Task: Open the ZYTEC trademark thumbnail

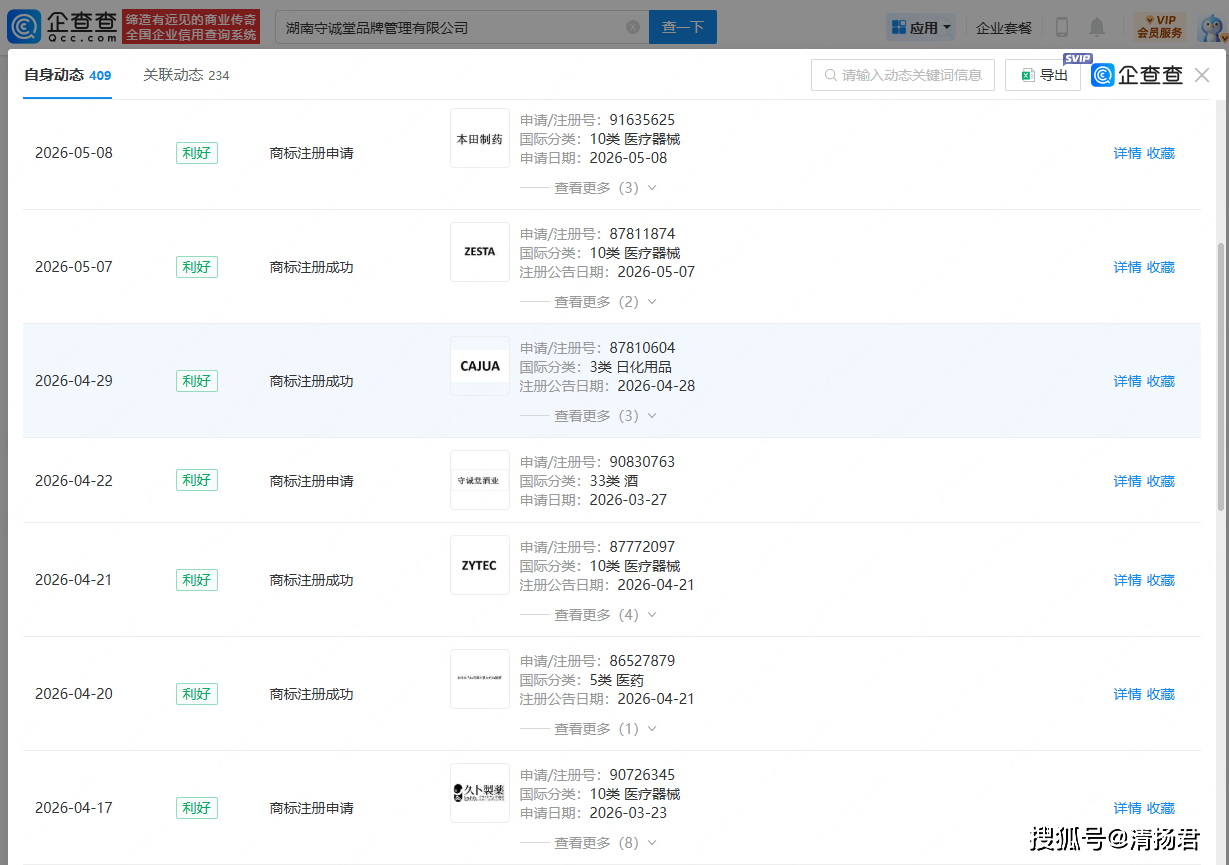Action: [x=480, y=565]
